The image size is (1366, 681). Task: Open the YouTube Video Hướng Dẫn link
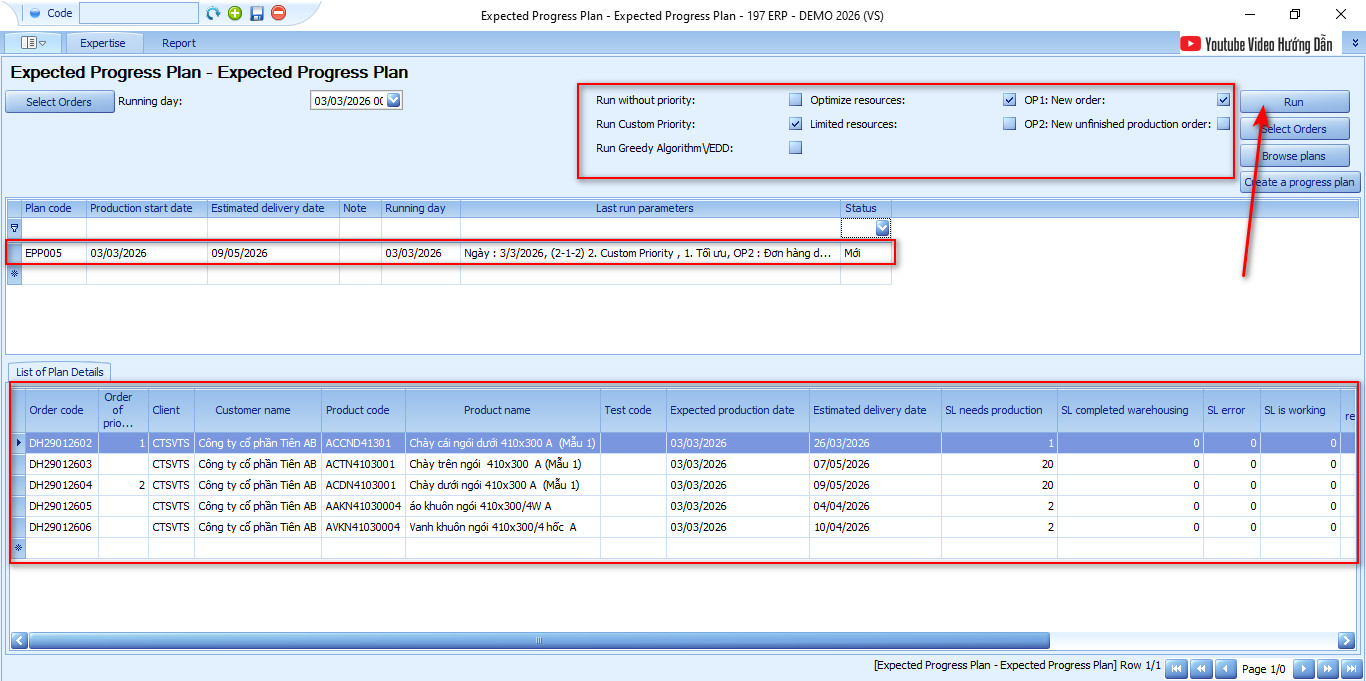point(1257,44)
